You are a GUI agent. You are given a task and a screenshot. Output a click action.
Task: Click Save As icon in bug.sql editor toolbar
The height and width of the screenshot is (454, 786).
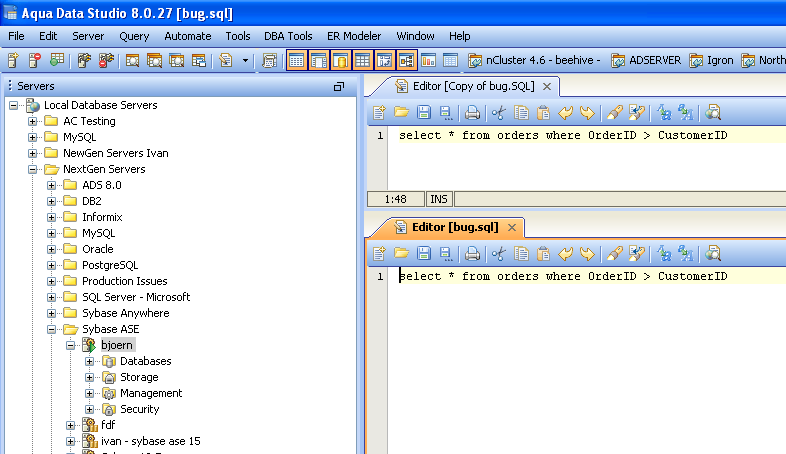click(x=446, y=254)
